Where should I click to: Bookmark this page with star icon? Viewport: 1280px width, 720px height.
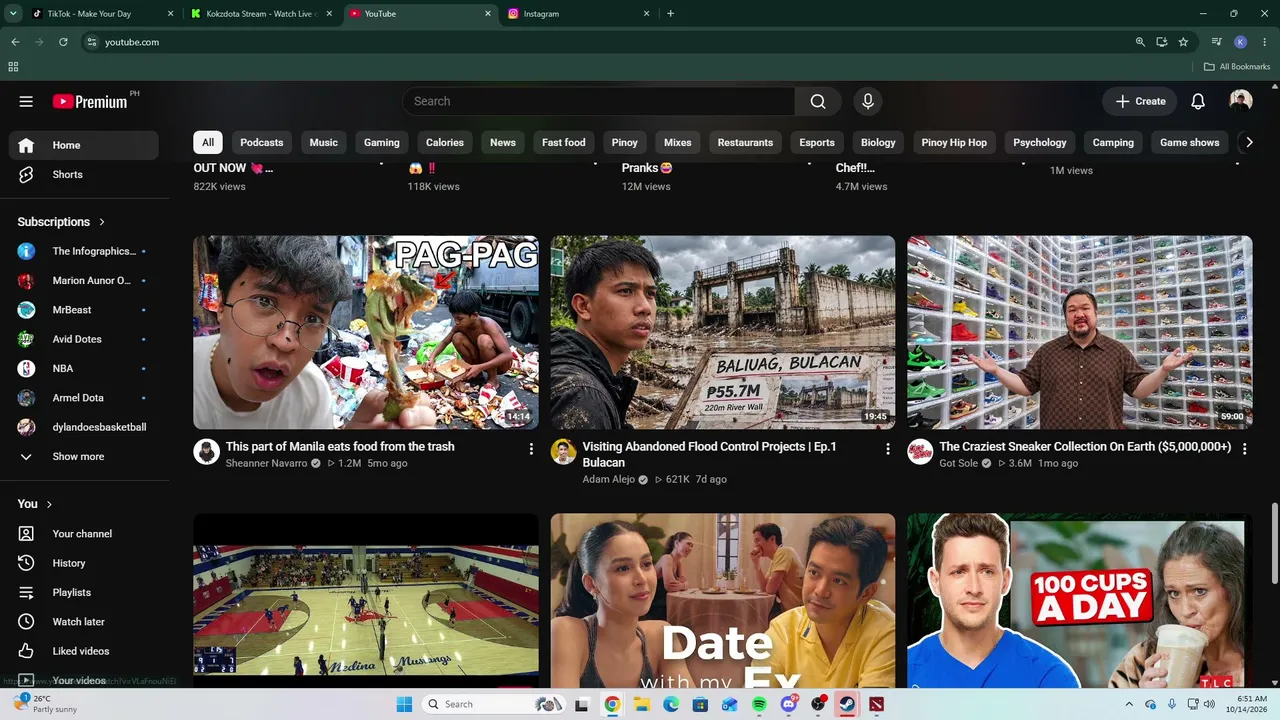pyautogui.click(x=1183, y=42)
